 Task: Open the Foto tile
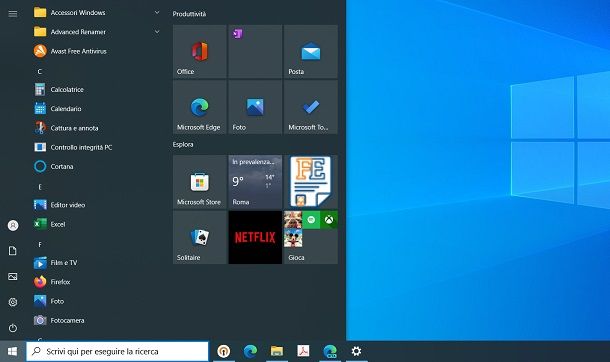(255, 107)
